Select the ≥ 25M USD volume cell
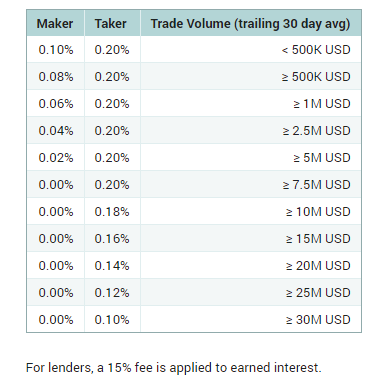This screenshot has height=388, width=387. pos(251,293)
